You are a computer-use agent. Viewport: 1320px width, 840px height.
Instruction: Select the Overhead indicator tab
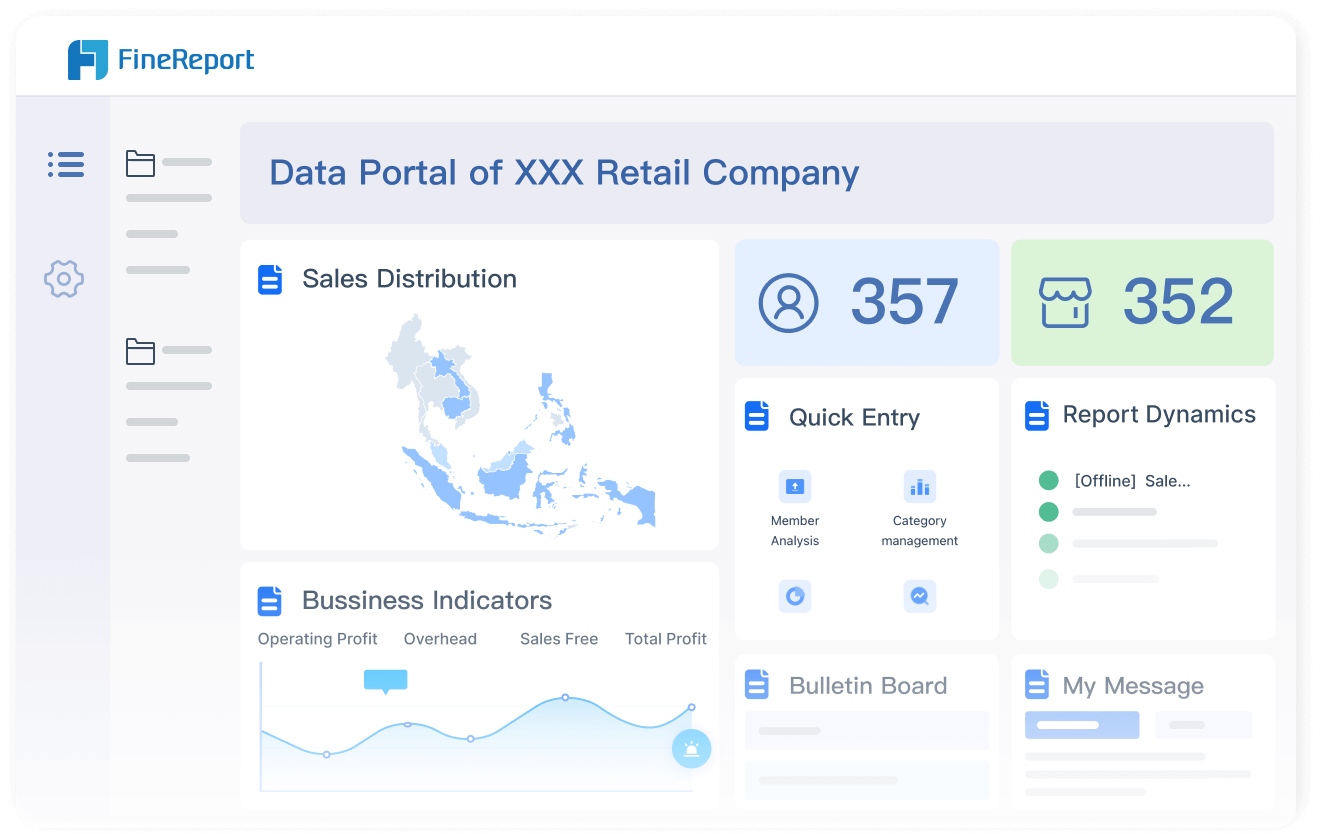440,639
